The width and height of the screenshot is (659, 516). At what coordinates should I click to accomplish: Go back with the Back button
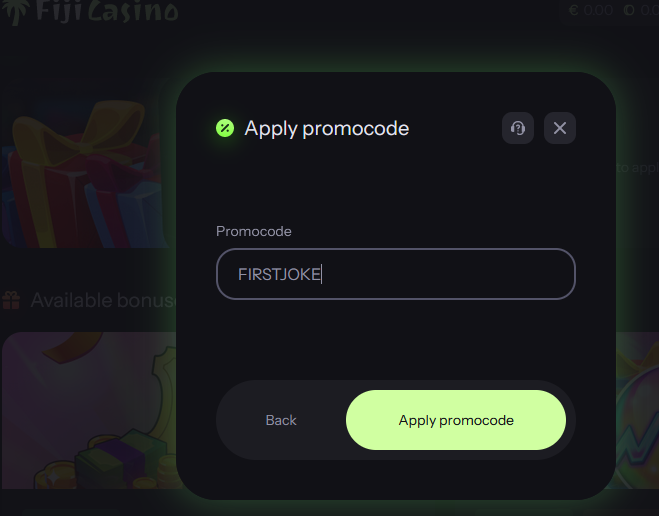tap(281, 420)
